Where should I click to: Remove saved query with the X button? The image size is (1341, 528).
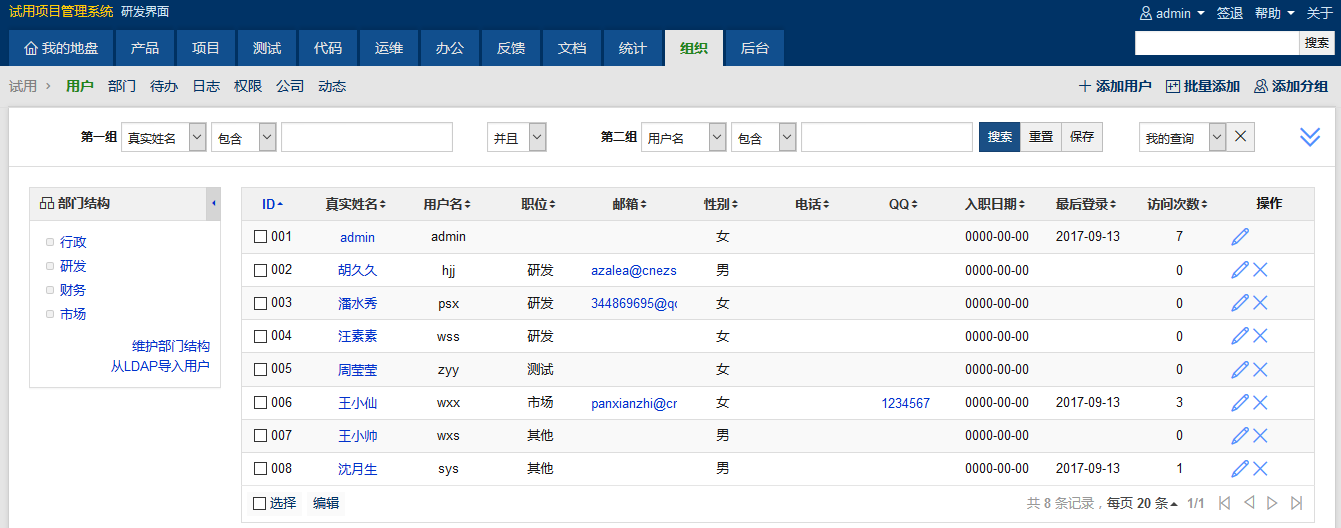1241,138
